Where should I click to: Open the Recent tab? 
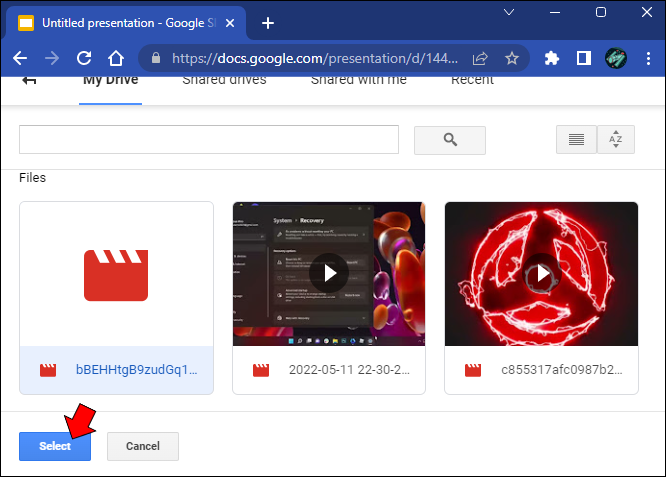tap(472, 81)
